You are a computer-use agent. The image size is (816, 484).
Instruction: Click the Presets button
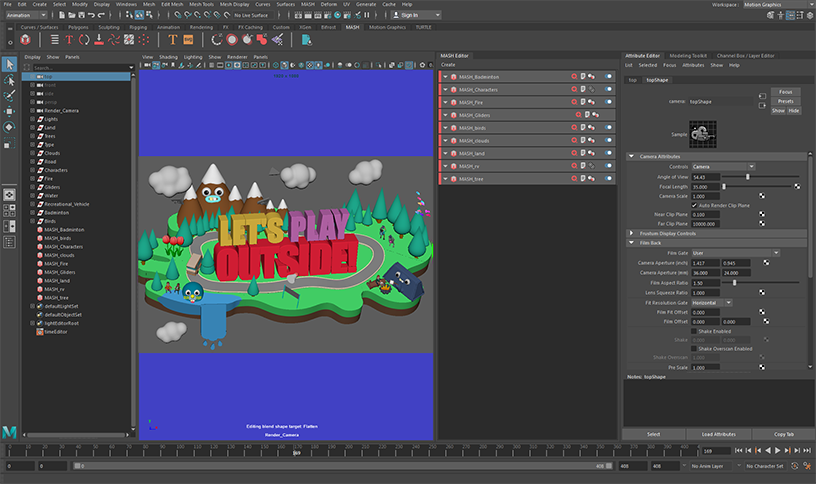[785, 101]
